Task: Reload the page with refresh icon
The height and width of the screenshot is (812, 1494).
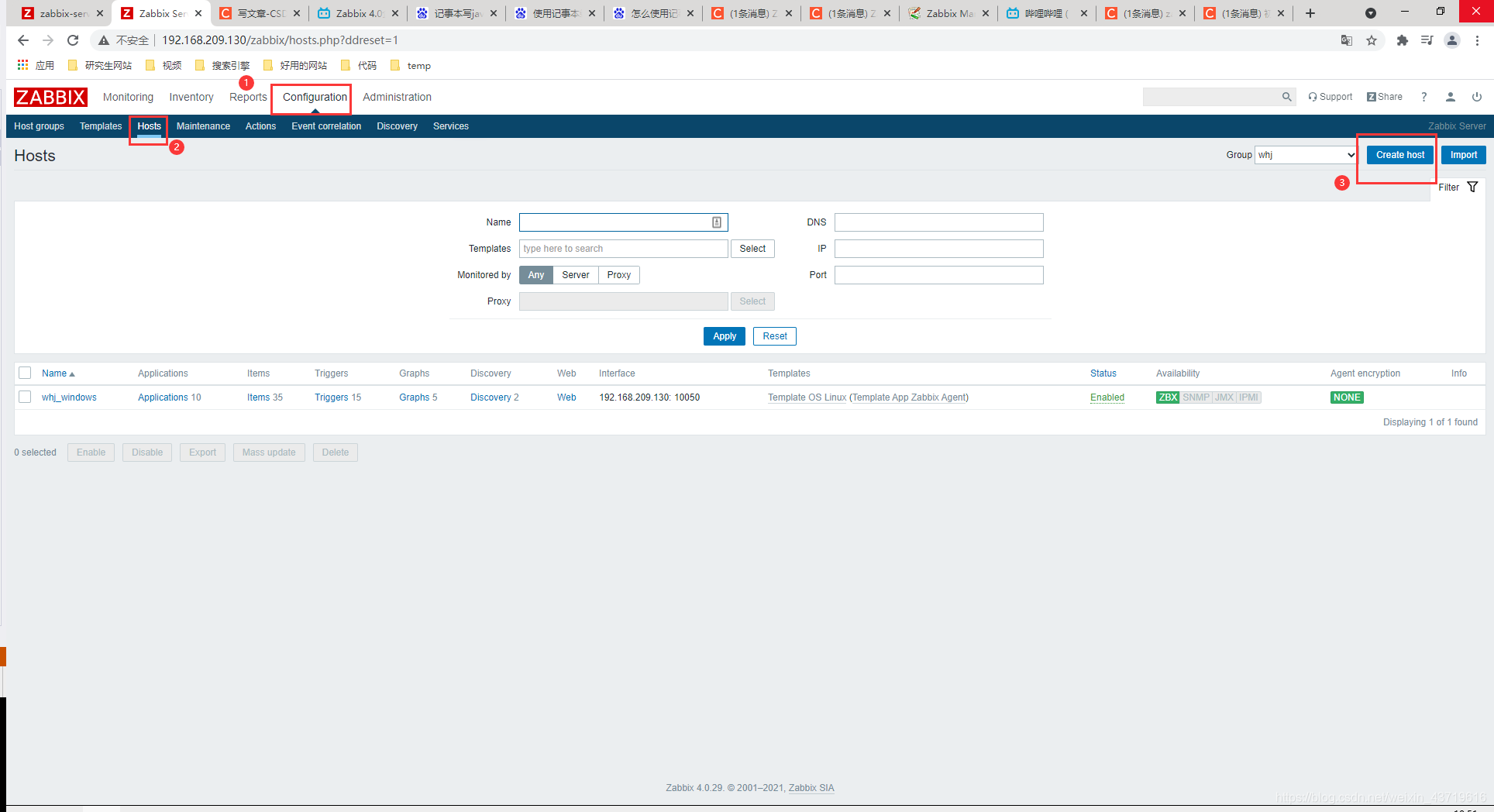Action: [73, 40]
